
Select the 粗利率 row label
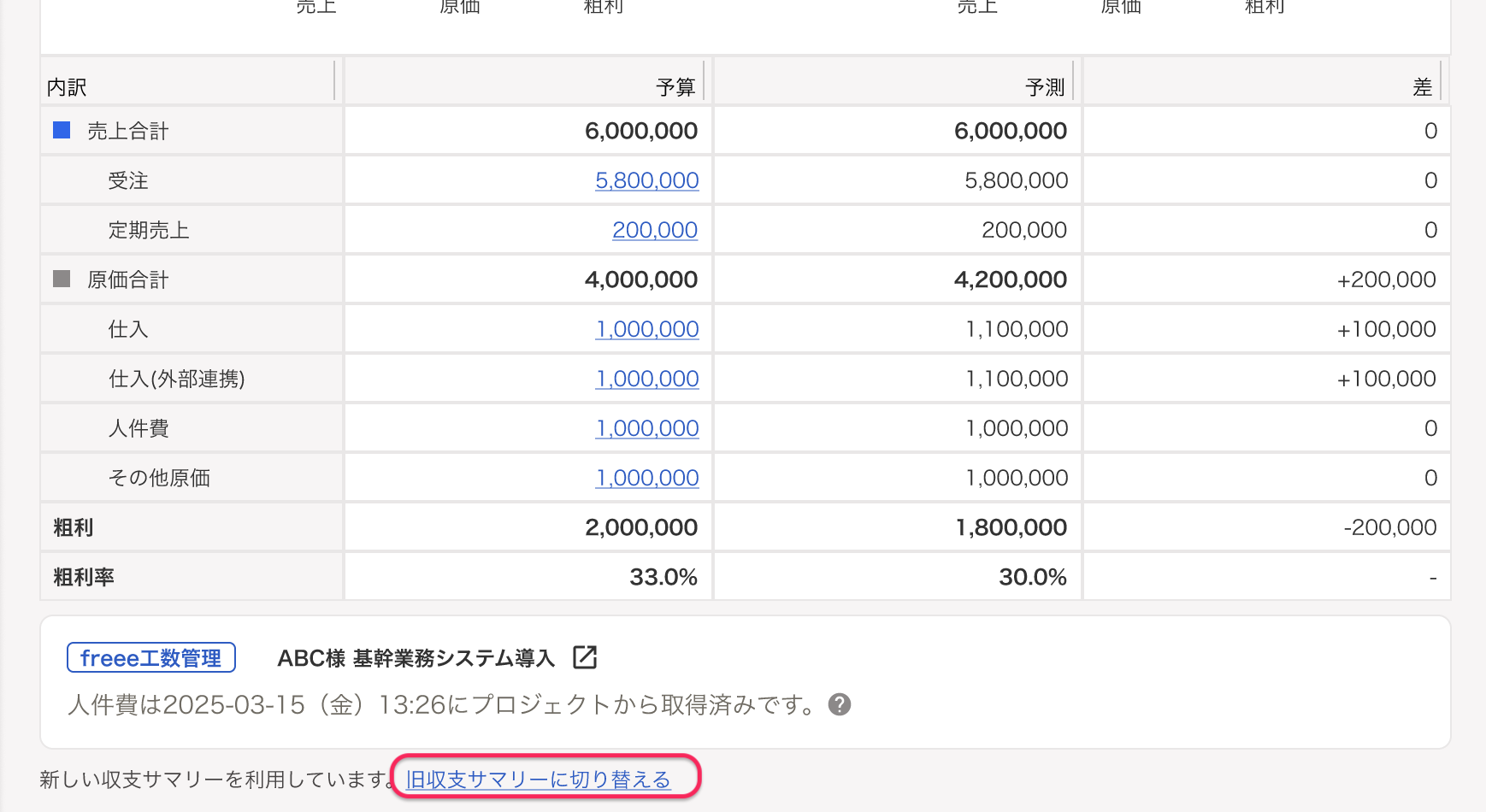coord(84,577)
